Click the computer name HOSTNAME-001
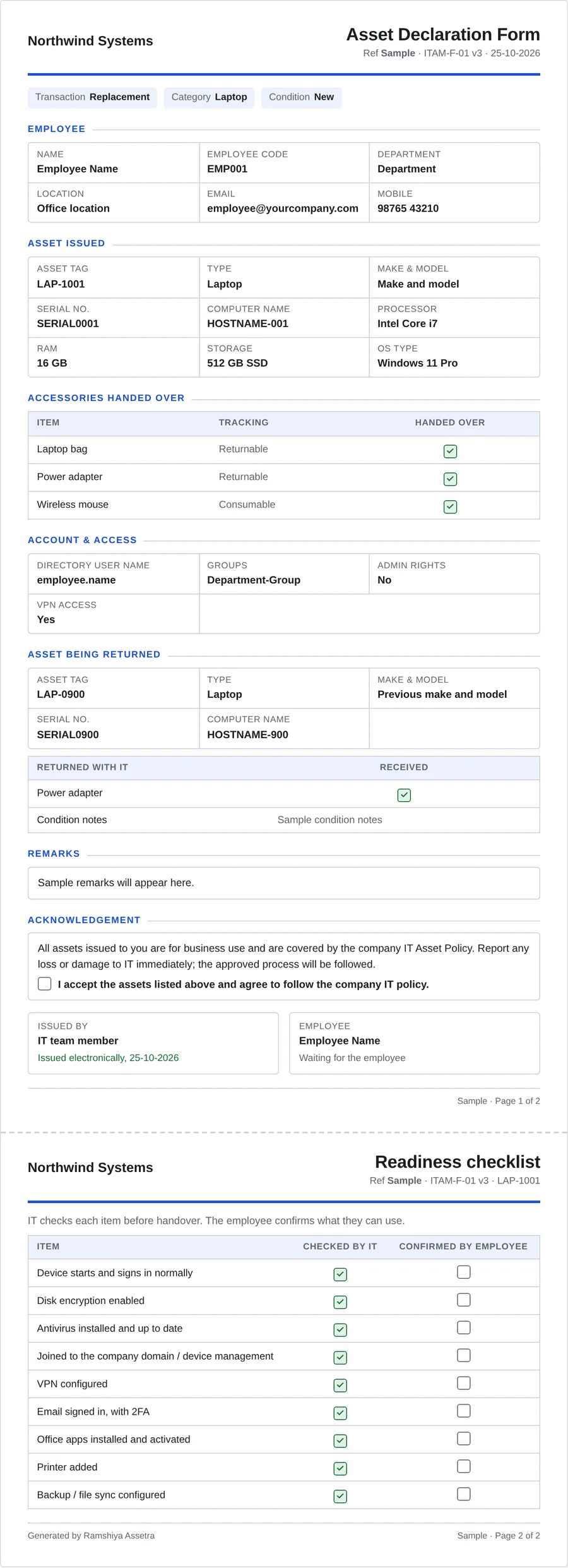Screen dimensions: 568x1568 click(247, 324)
